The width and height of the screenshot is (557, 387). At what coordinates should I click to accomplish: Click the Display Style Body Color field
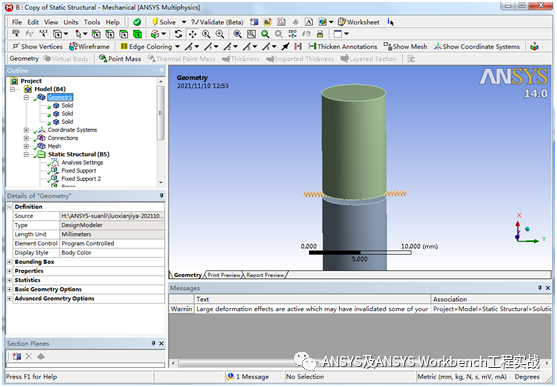112,253
